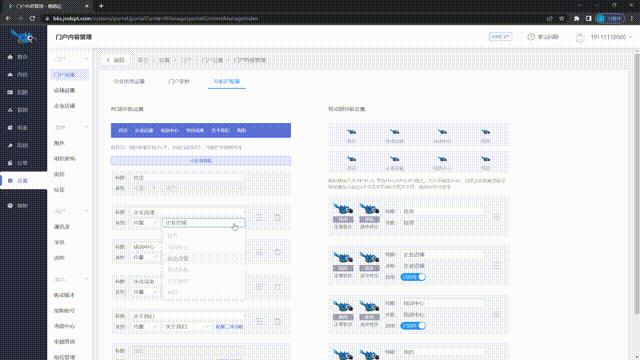Switch to the middle 门户装修 tab
The width and height of the screenshot is (640, 360).
pyautogui.click(x=179, y=81)
